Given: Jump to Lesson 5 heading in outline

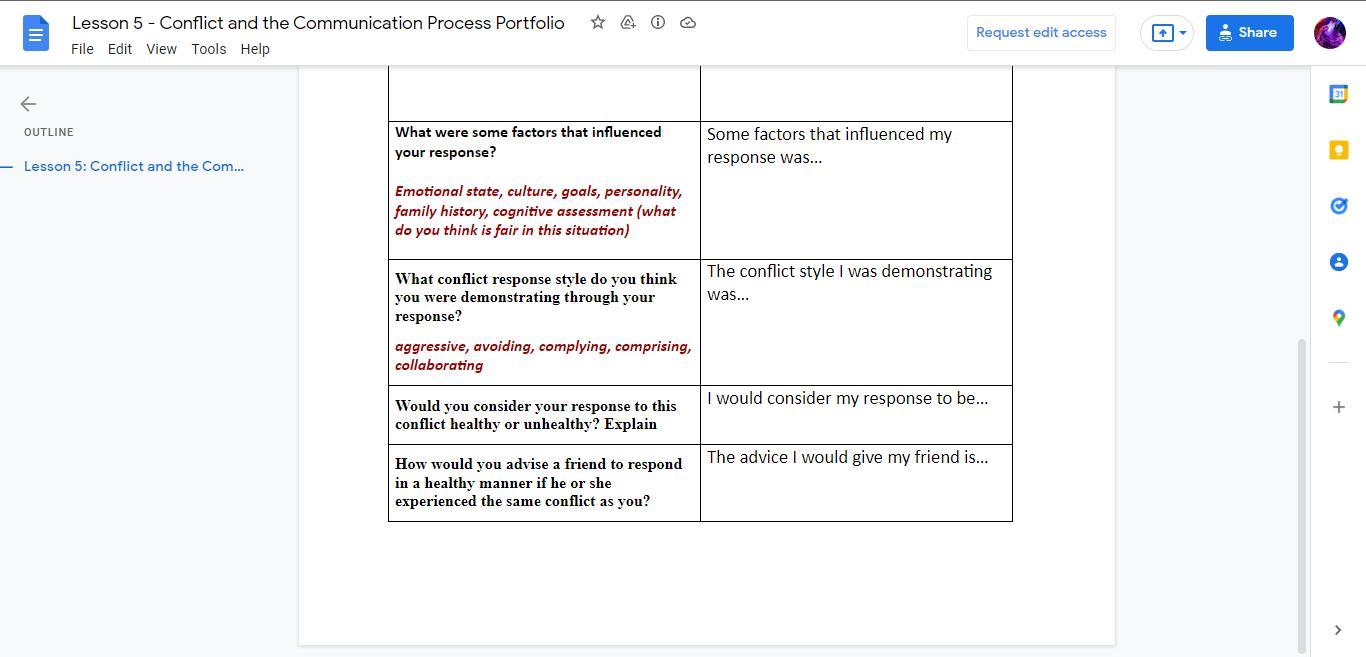Looking at the screenshot, I should click(x=134, y=166).
